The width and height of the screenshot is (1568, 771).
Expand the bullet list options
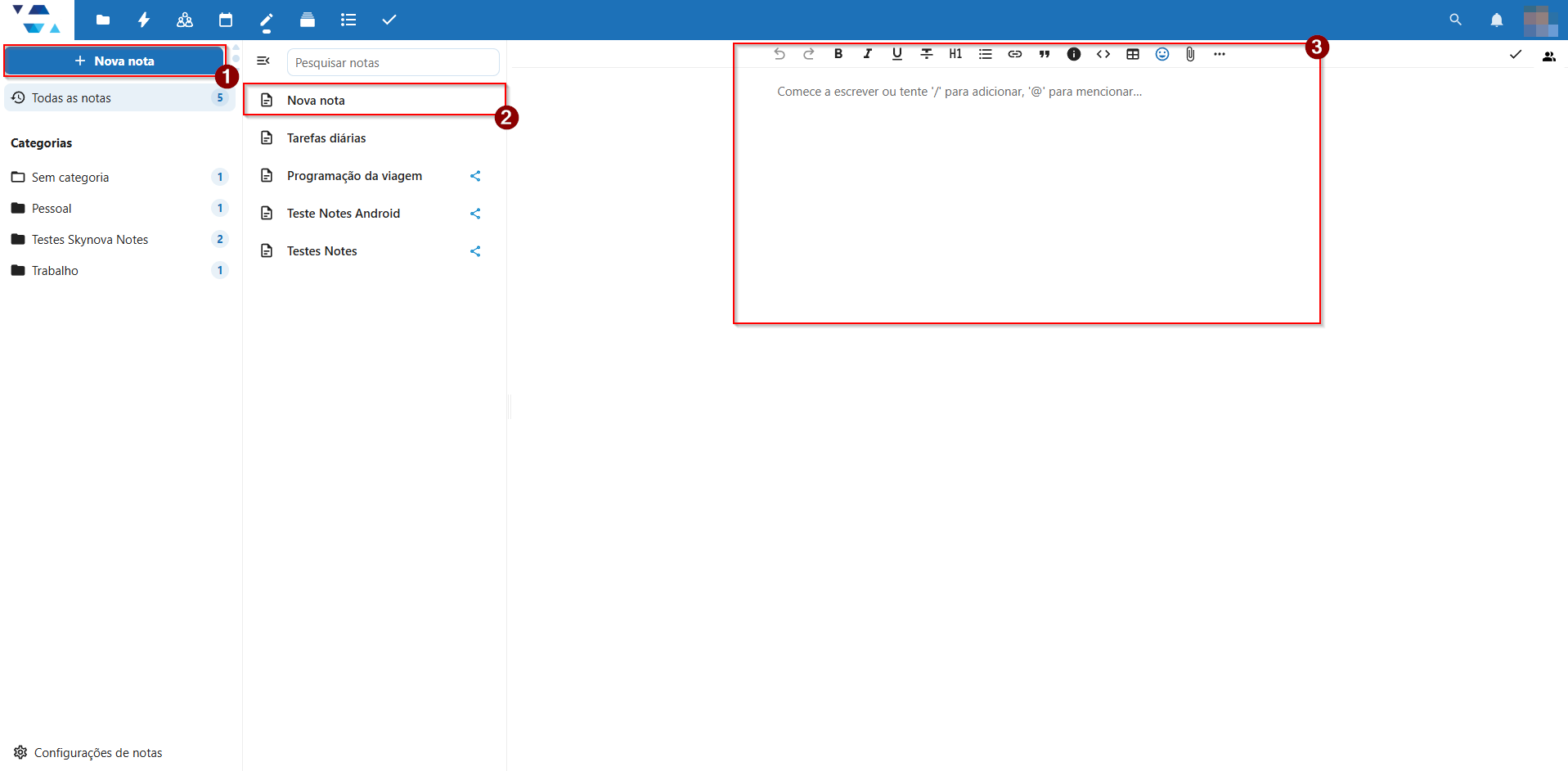(986, 54)
